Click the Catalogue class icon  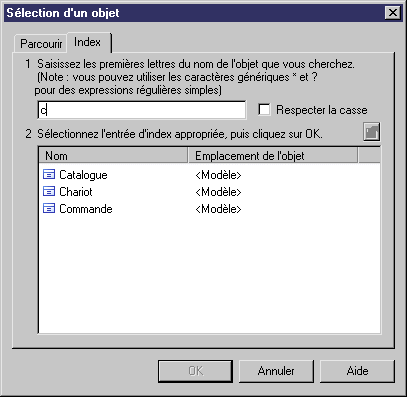(49, 174)
